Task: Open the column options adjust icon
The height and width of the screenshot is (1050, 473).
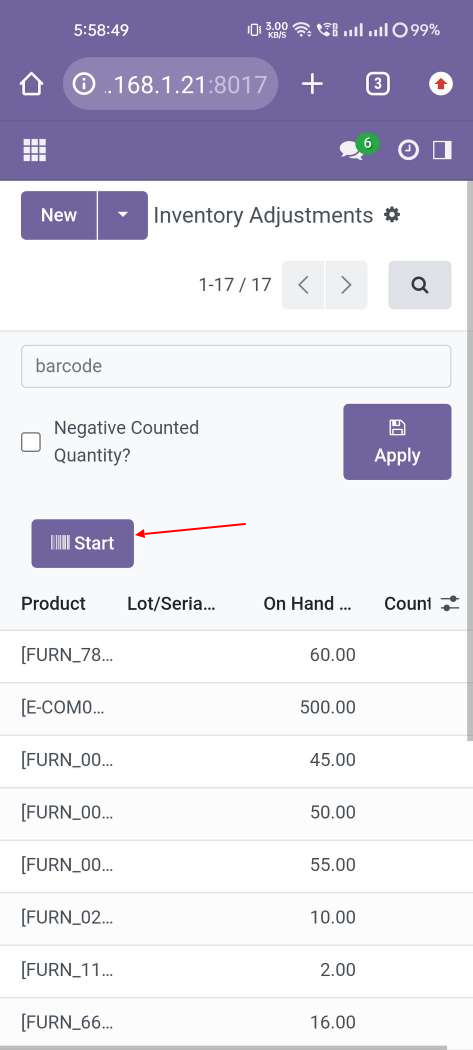Action: pyautogui.click(x=450, y=603)
